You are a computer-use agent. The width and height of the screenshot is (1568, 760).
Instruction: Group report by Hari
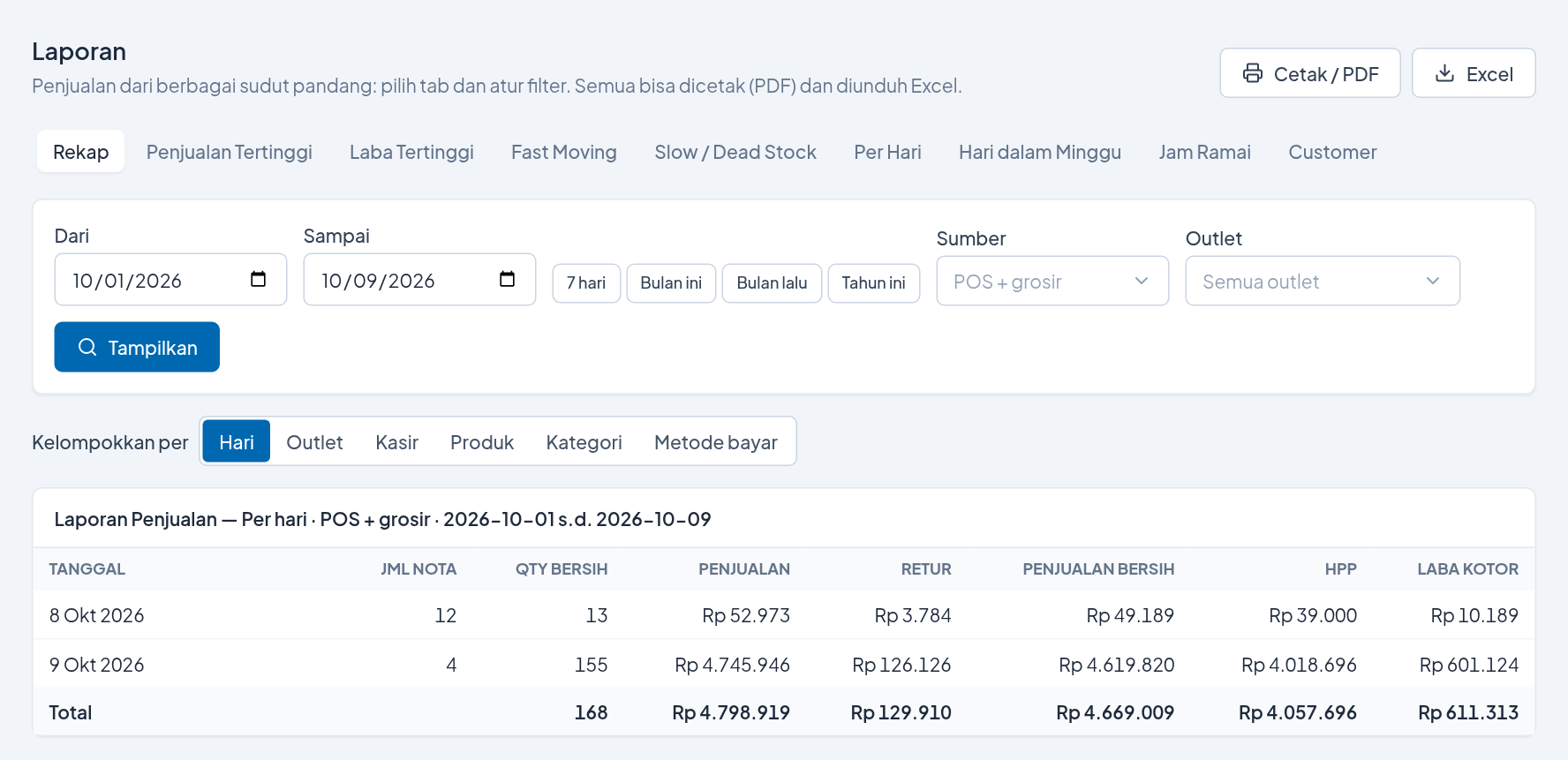tap(237, 441)
